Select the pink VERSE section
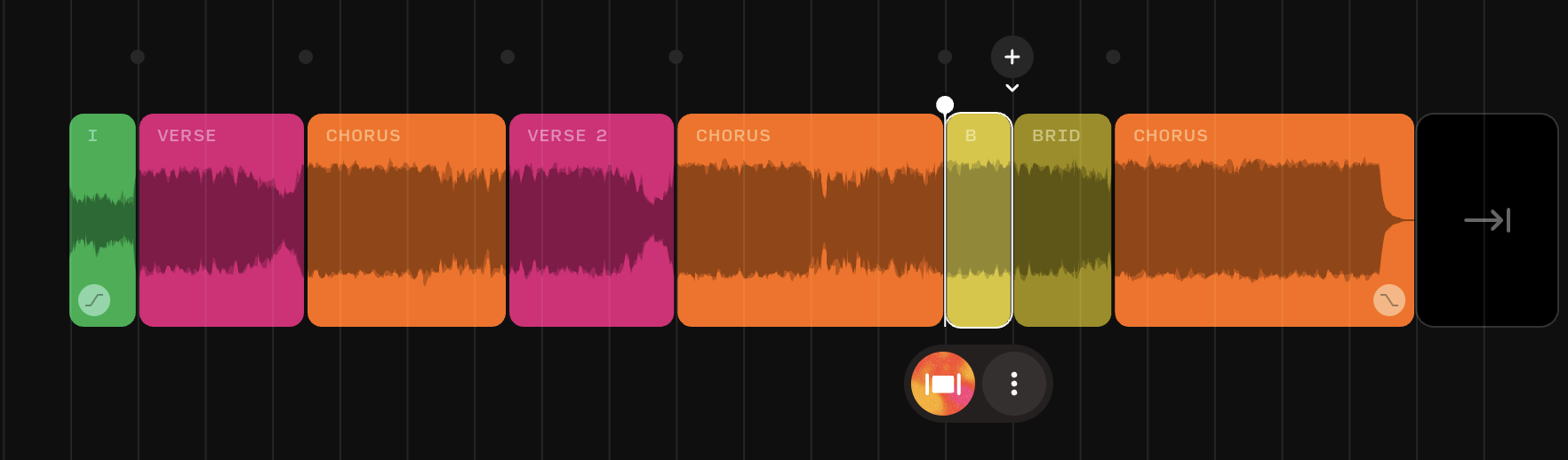1568x460 pixels. pos(221,220)
